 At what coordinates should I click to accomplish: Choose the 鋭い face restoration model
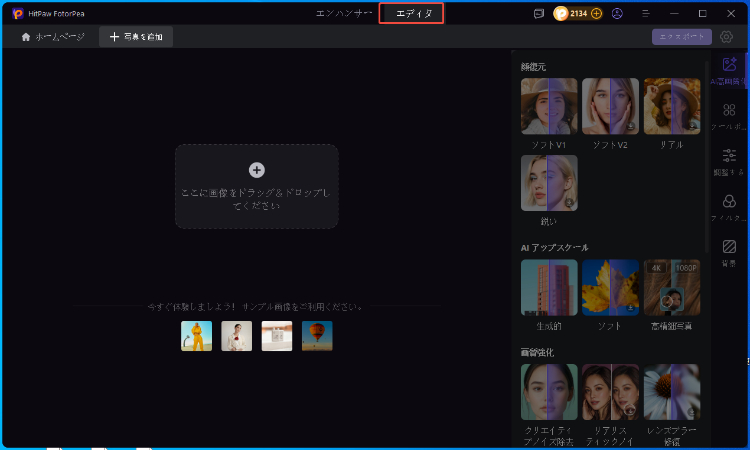[549, 183]
